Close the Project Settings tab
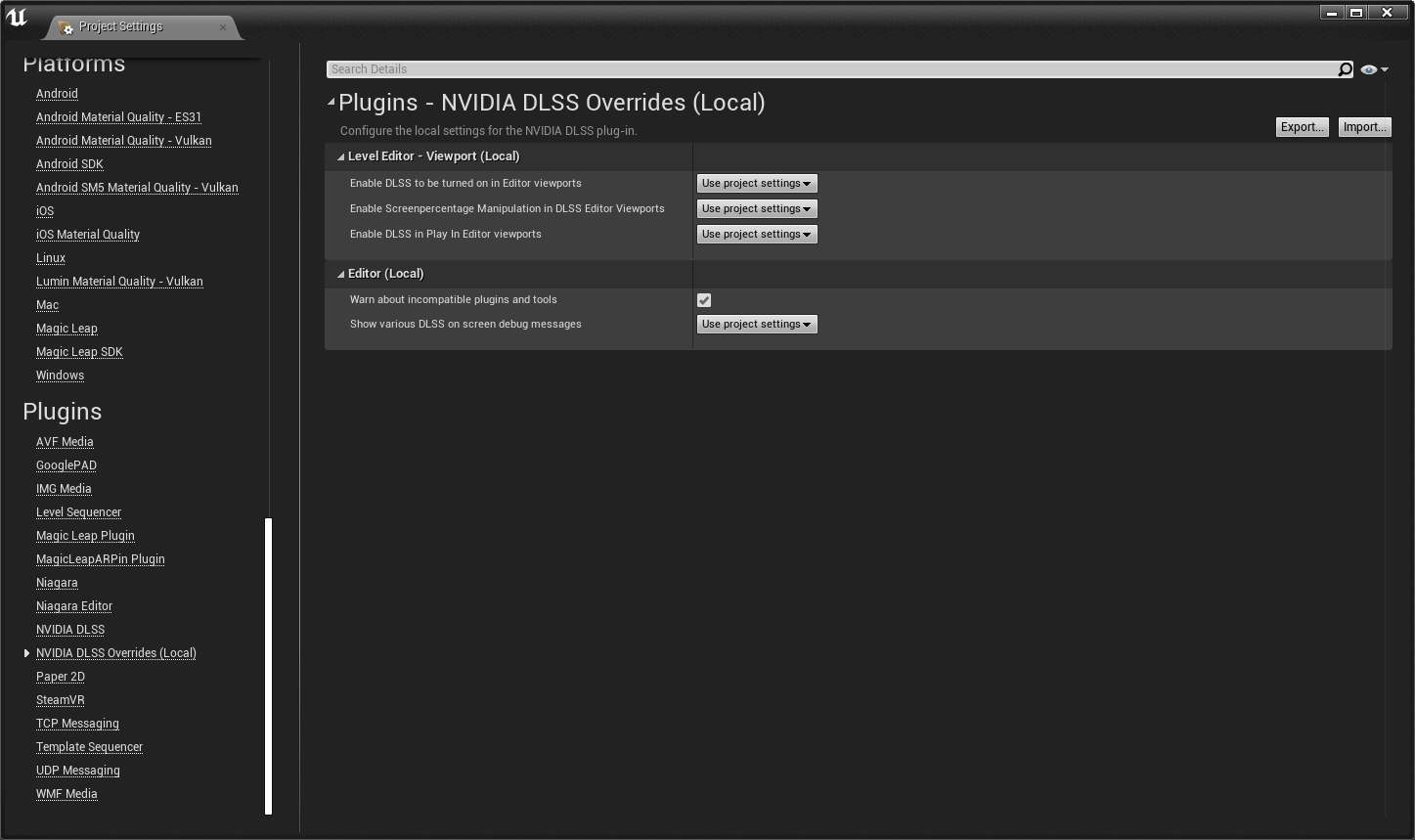1415x840 pixels. pyautogui.click(x=223, y=26)
